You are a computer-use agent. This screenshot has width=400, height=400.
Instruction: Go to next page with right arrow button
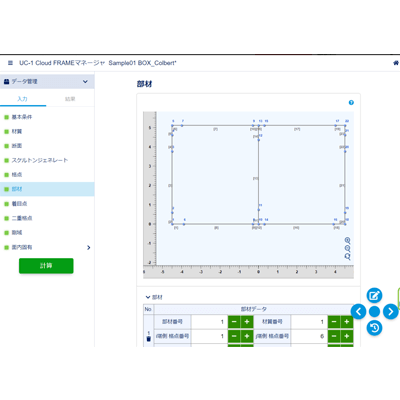(x=391, y=312)
